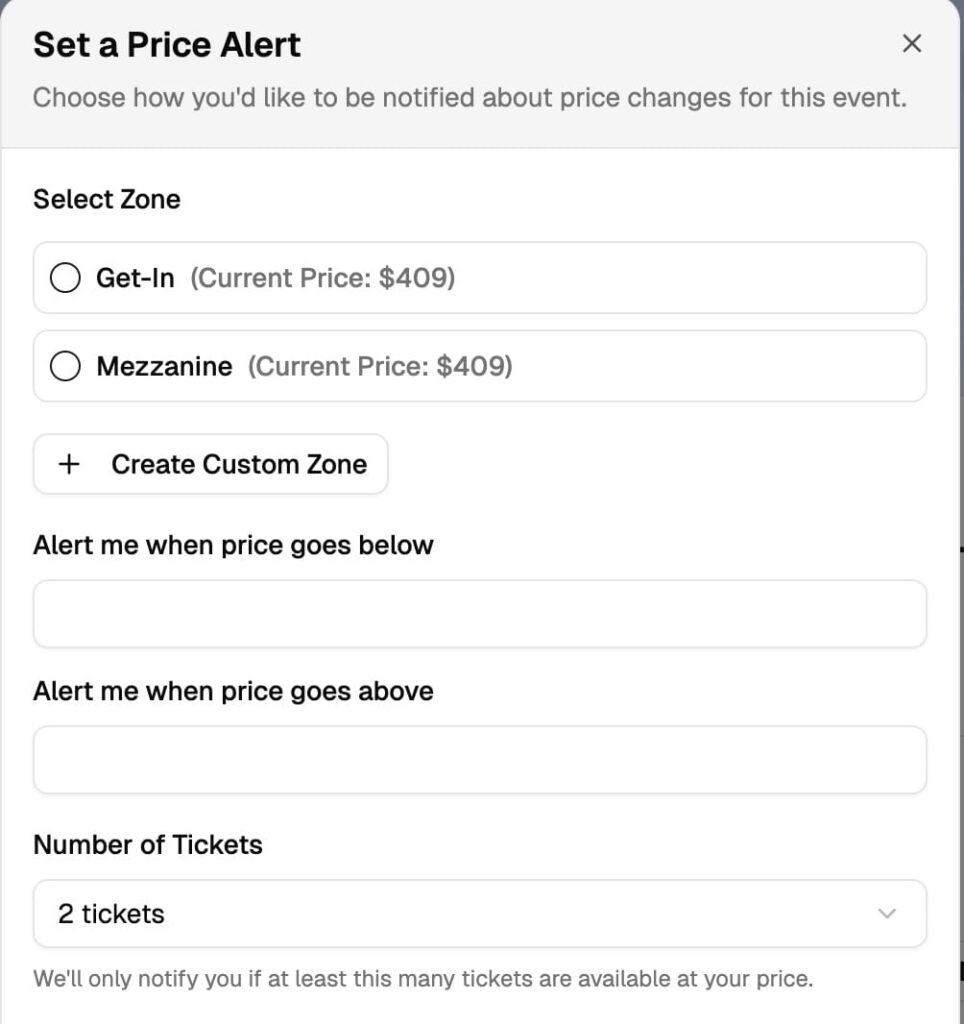This screenshot has height=1024, width=964.
Task: Click the ticket availability helper text
Action: click(423, 978)
